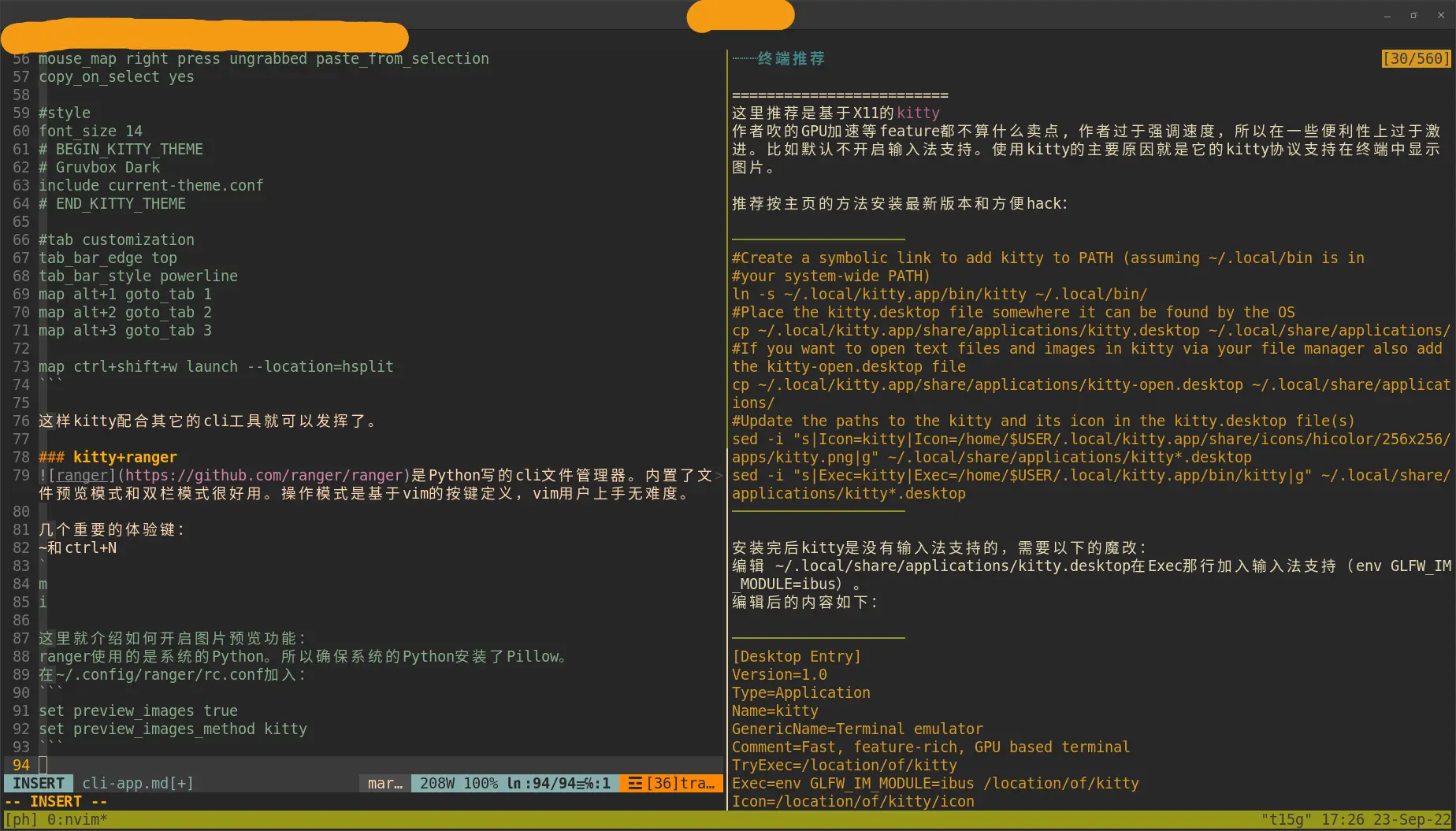Place cursor on line number 94
The width and height of the screenshot is (1456, 831).
[x=21, y=765]
